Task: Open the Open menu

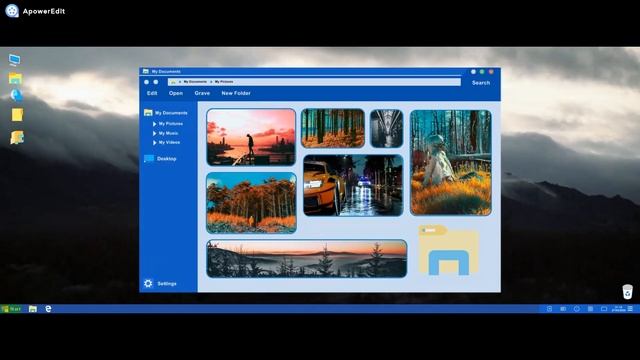Action: 176,93
